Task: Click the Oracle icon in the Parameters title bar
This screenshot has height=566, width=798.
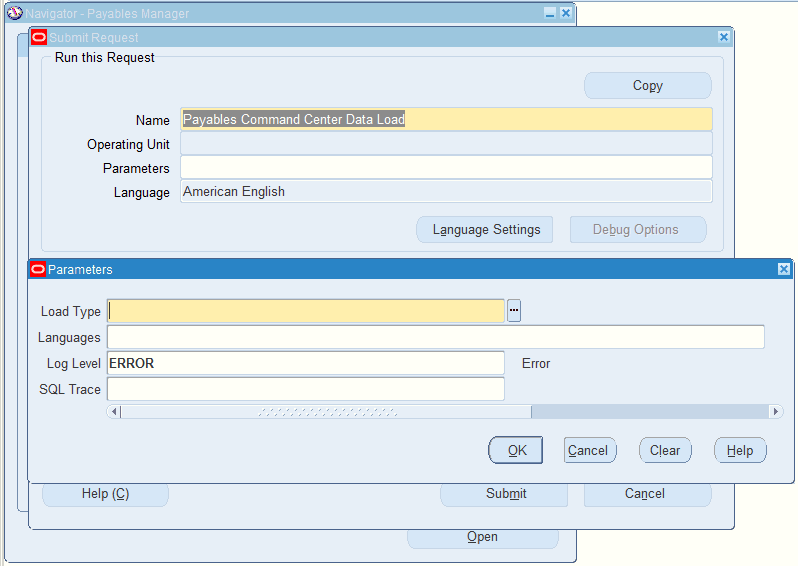Action: (38, 269)
